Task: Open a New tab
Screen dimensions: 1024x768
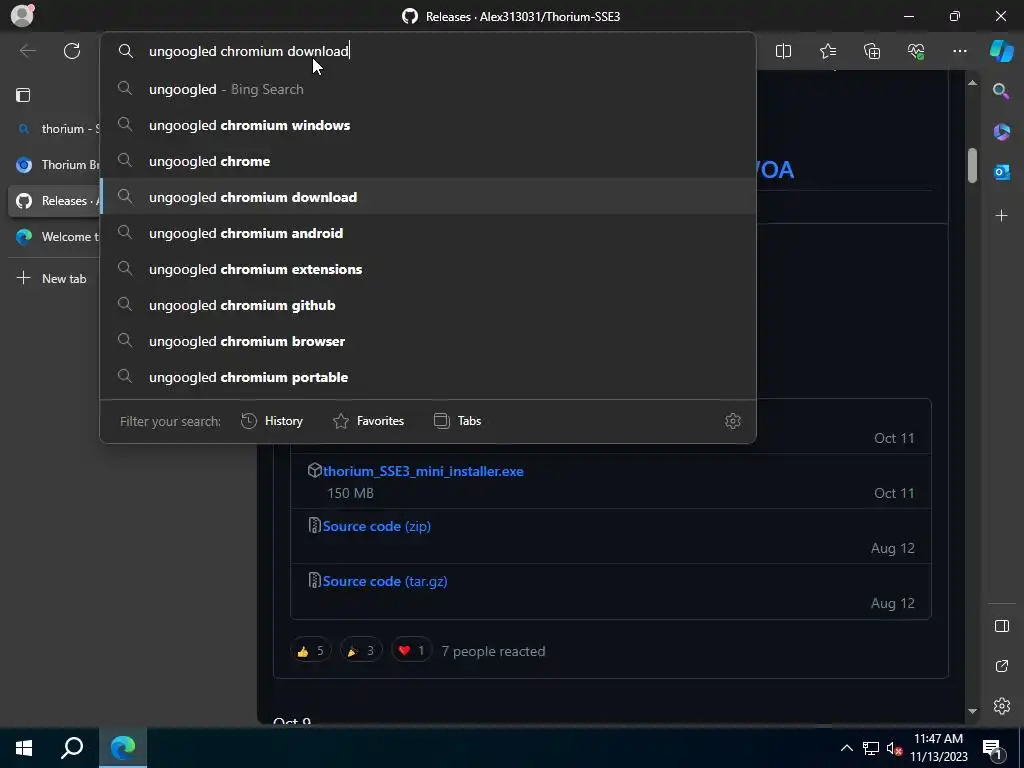Action: (52, 278)
